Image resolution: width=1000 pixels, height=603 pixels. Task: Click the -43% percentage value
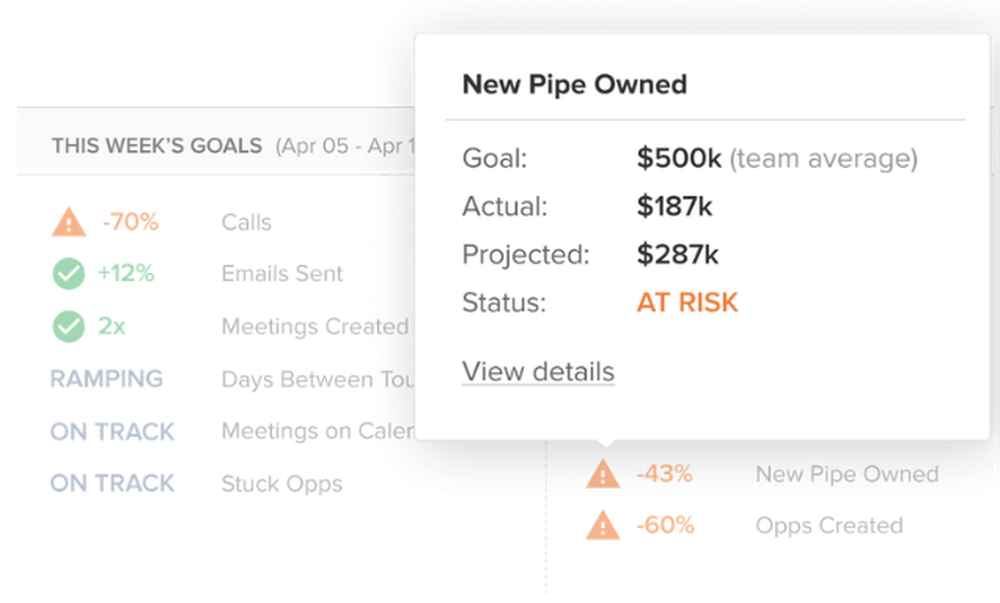(664, 474)
